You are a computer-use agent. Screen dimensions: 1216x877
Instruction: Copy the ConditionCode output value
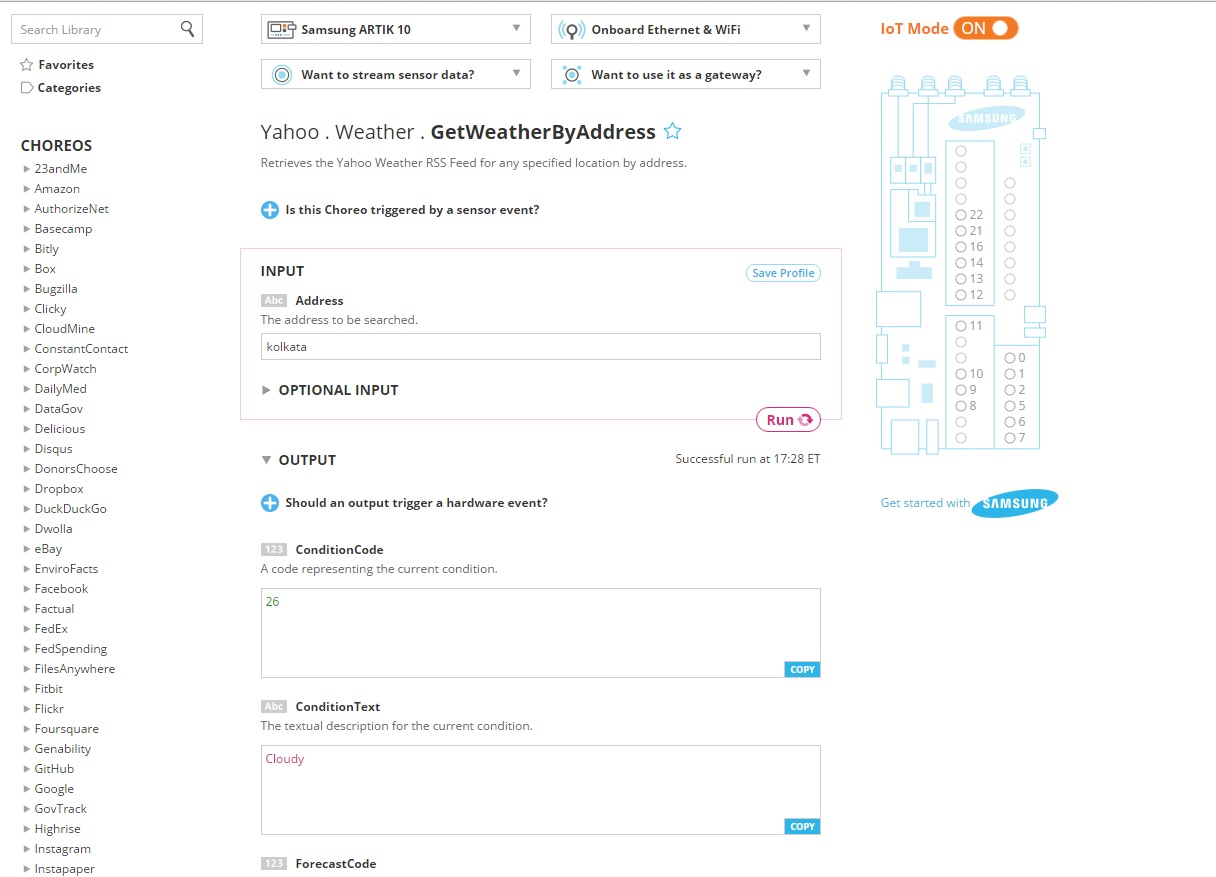(x=802, y=670)
